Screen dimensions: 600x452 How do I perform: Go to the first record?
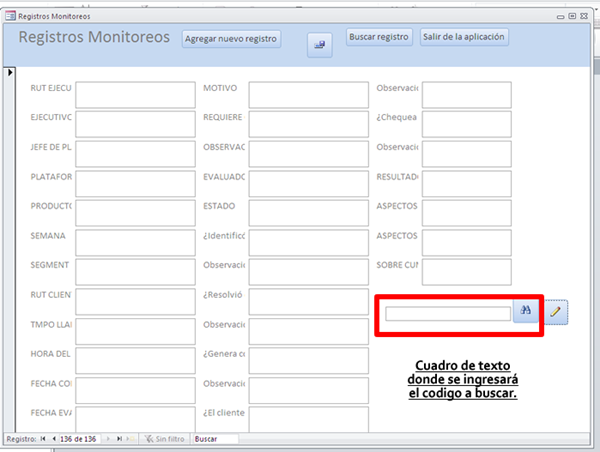[43, 439]
